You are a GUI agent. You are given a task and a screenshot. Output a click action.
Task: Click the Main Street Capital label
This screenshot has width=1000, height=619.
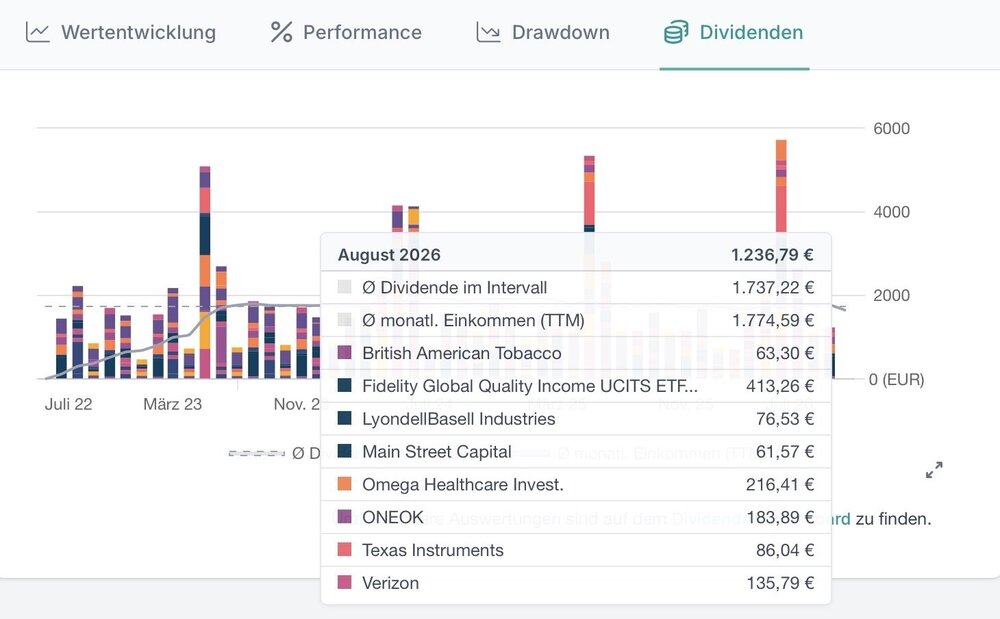437,452
